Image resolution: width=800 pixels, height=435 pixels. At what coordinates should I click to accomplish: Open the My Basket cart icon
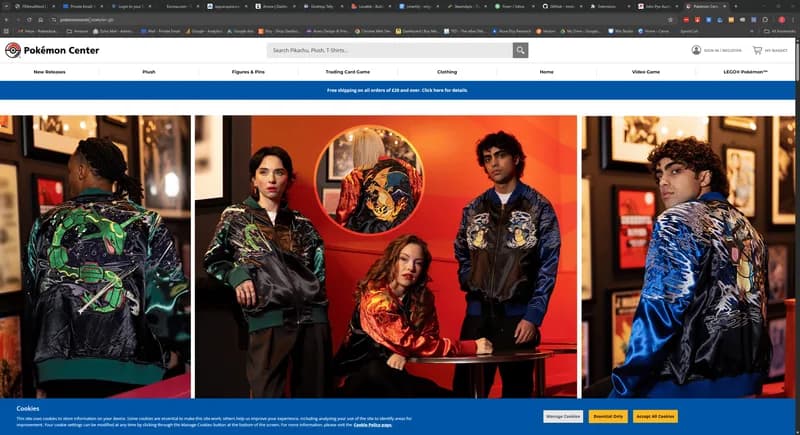757,50
